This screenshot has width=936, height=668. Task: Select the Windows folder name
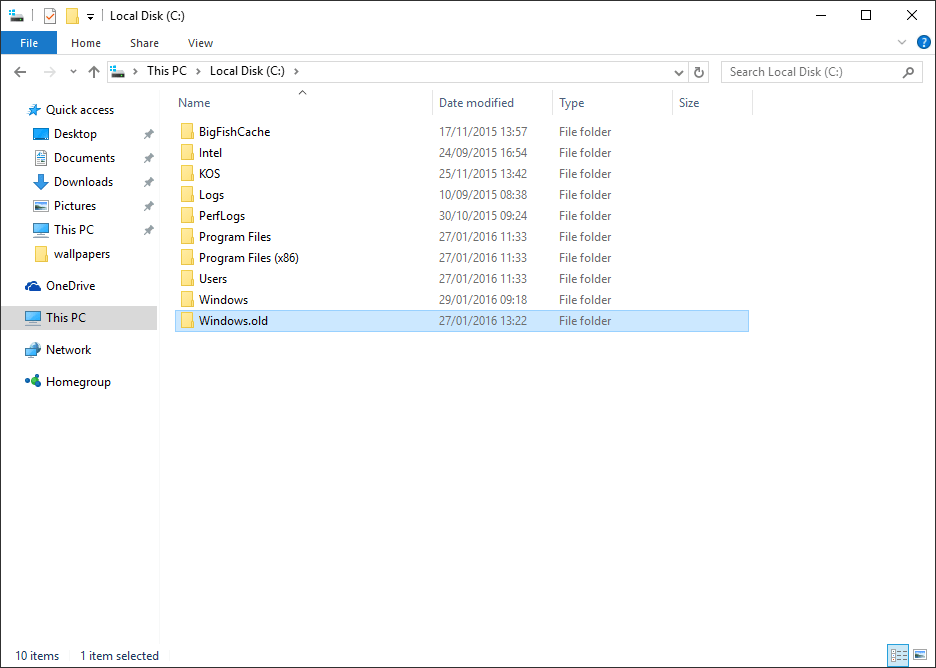[223, 300]
